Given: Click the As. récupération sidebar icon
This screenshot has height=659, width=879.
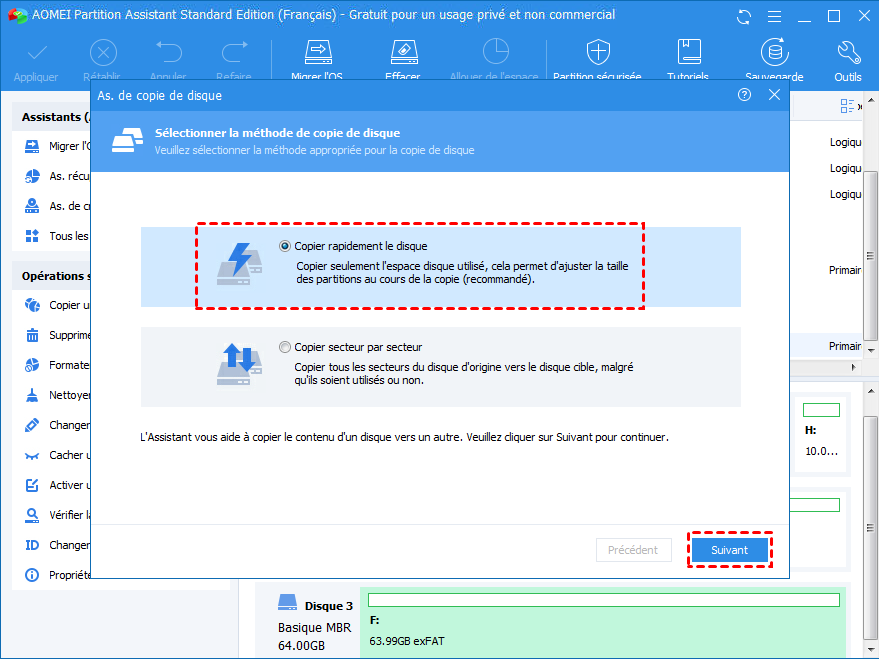Looking at the screenshot, I should (x=33, y=176).
